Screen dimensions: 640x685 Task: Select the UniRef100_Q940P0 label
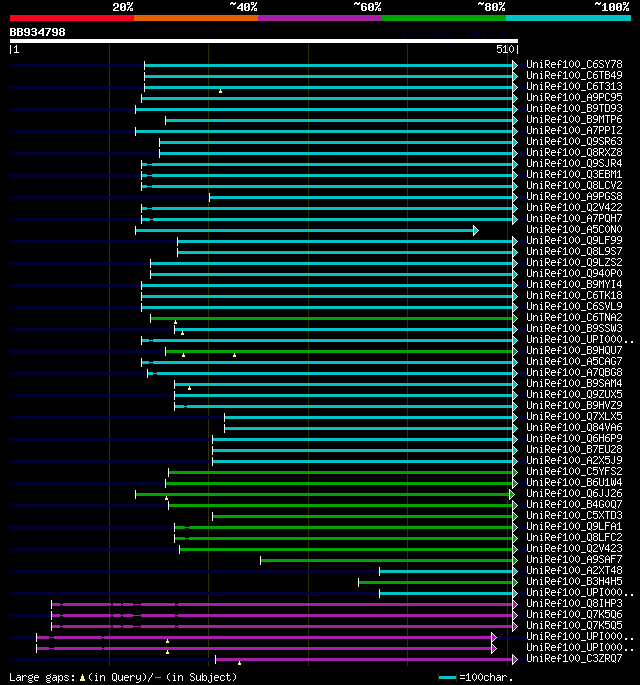pos(574,273)
